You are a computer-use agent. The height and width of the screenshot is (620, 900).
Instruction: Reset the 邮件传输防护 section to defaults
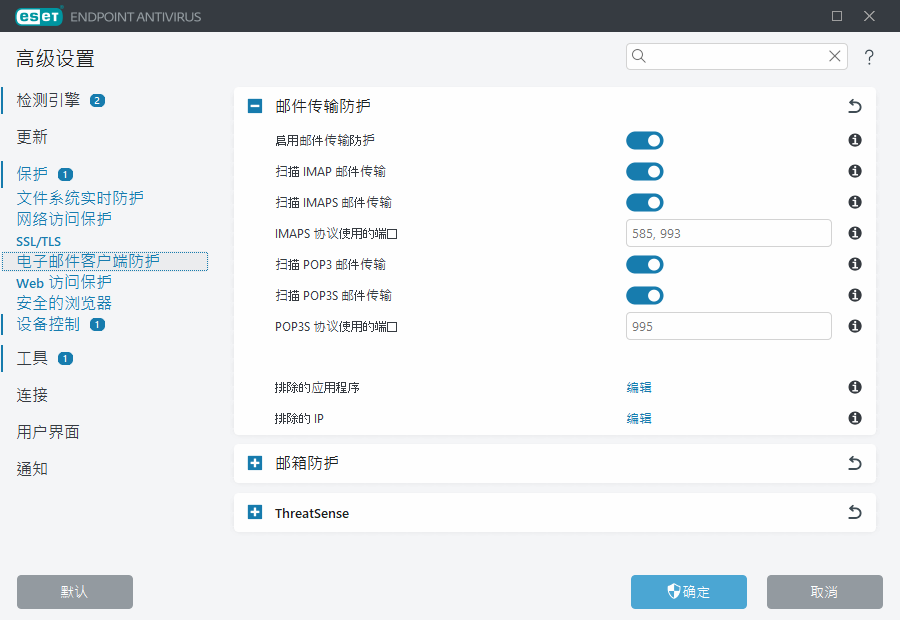[x=855, y=106]
